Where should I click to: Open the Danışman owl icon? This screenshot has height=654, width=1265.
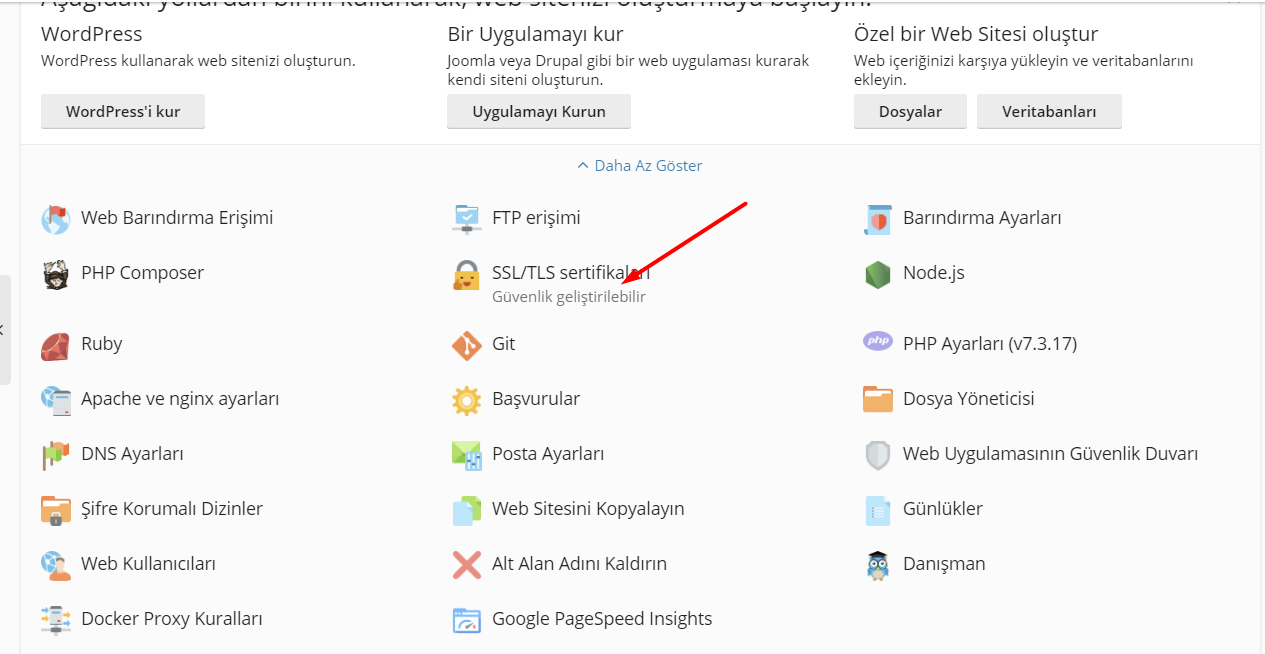pos(877,565)
